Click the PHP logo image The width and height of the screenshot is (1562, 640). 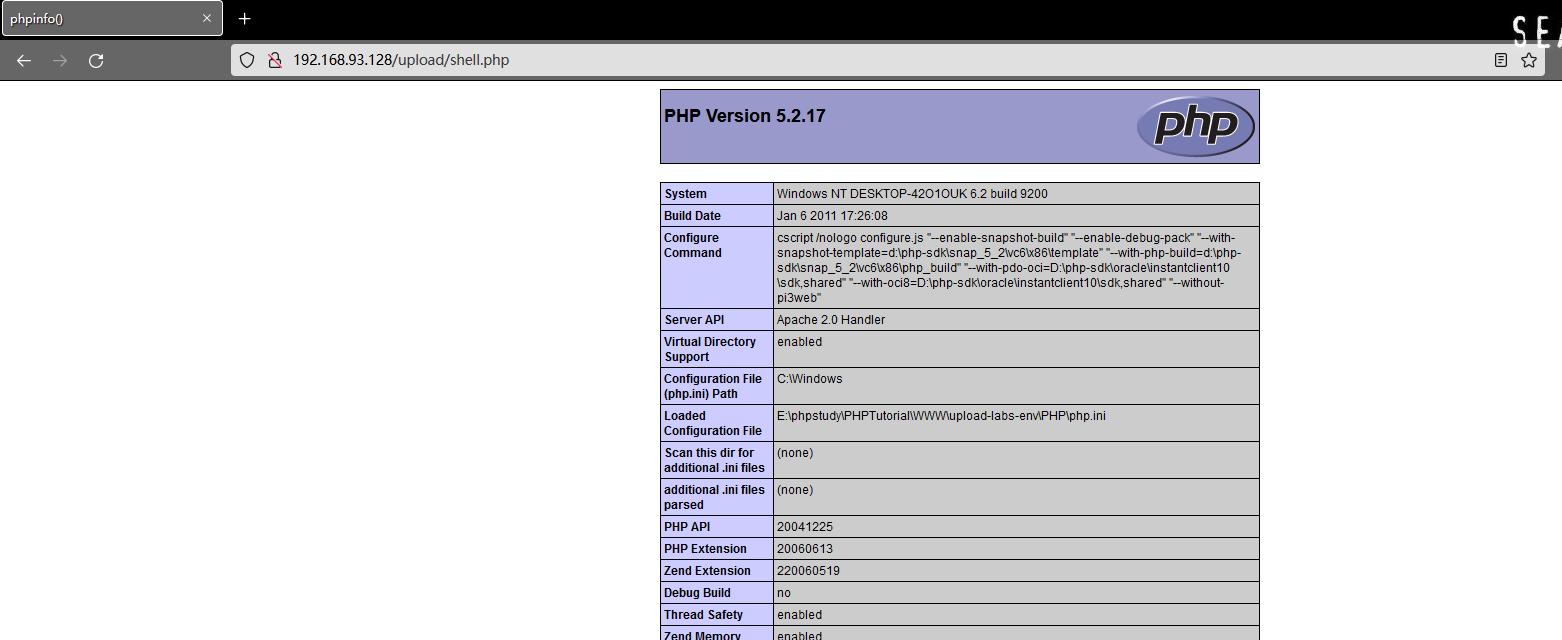(x=1195, y=127)
